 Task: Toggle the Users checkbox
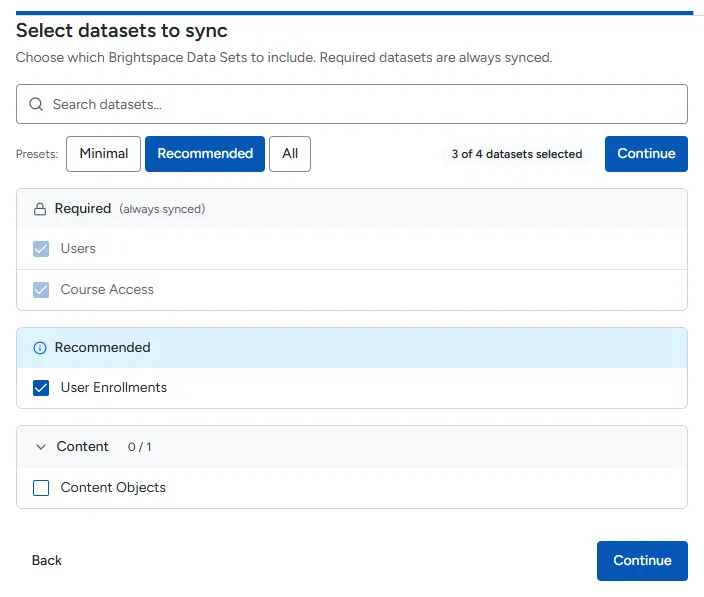coord(41,249)
